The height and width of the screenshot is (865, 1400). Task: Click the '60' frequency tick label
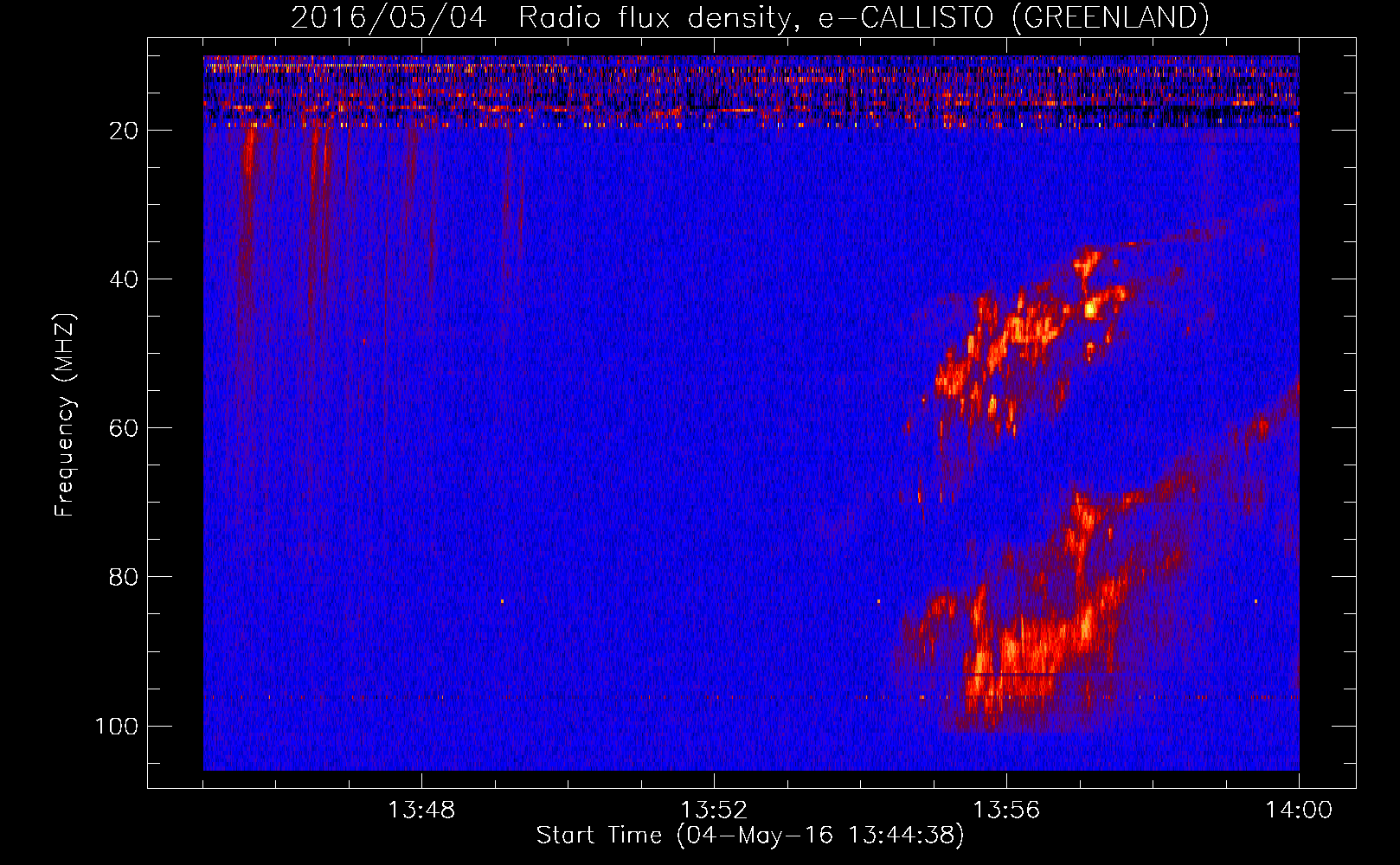(x=124, y=428)
